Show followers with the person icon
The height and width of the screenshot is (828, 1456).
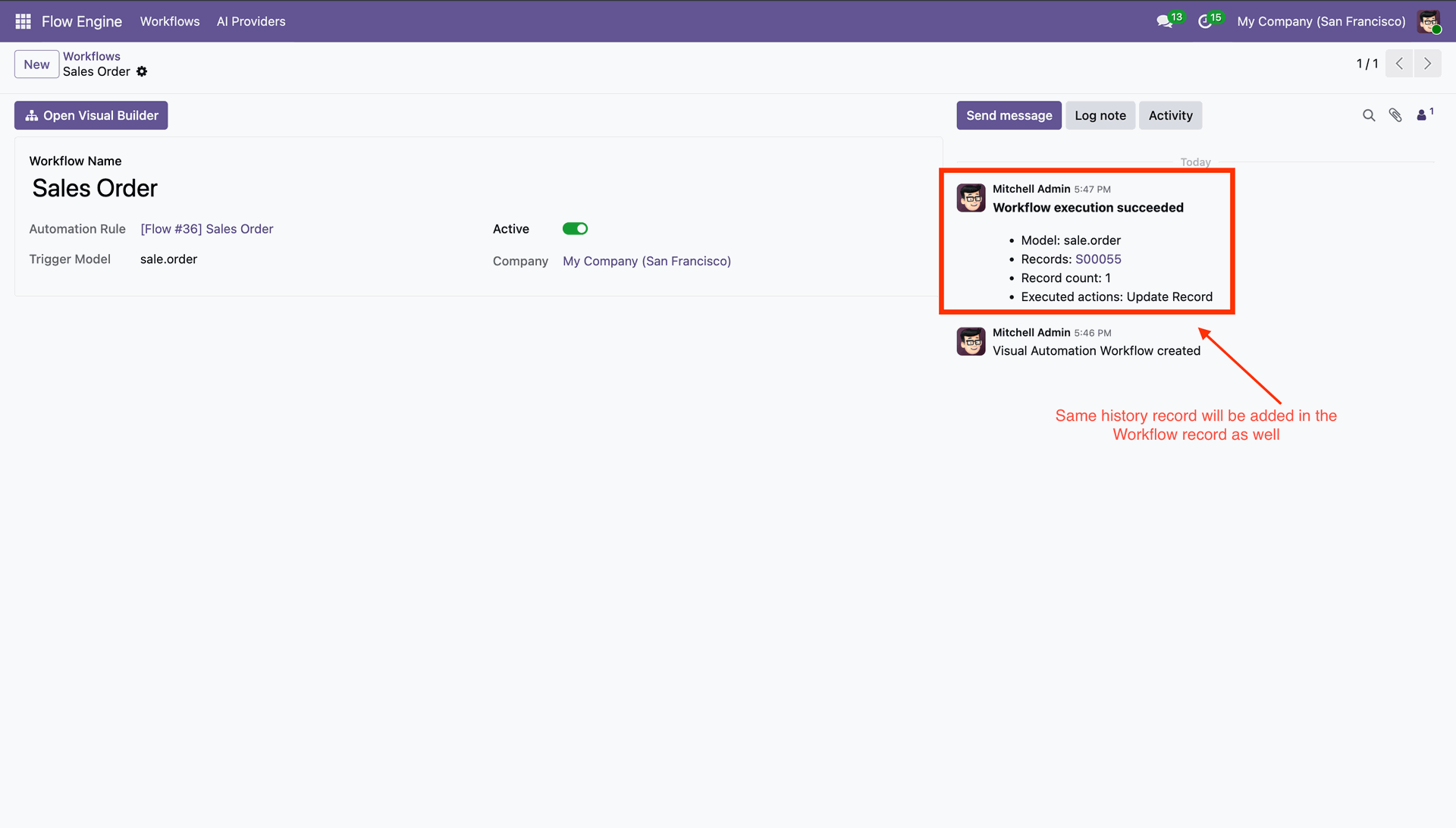point(1422,115)
